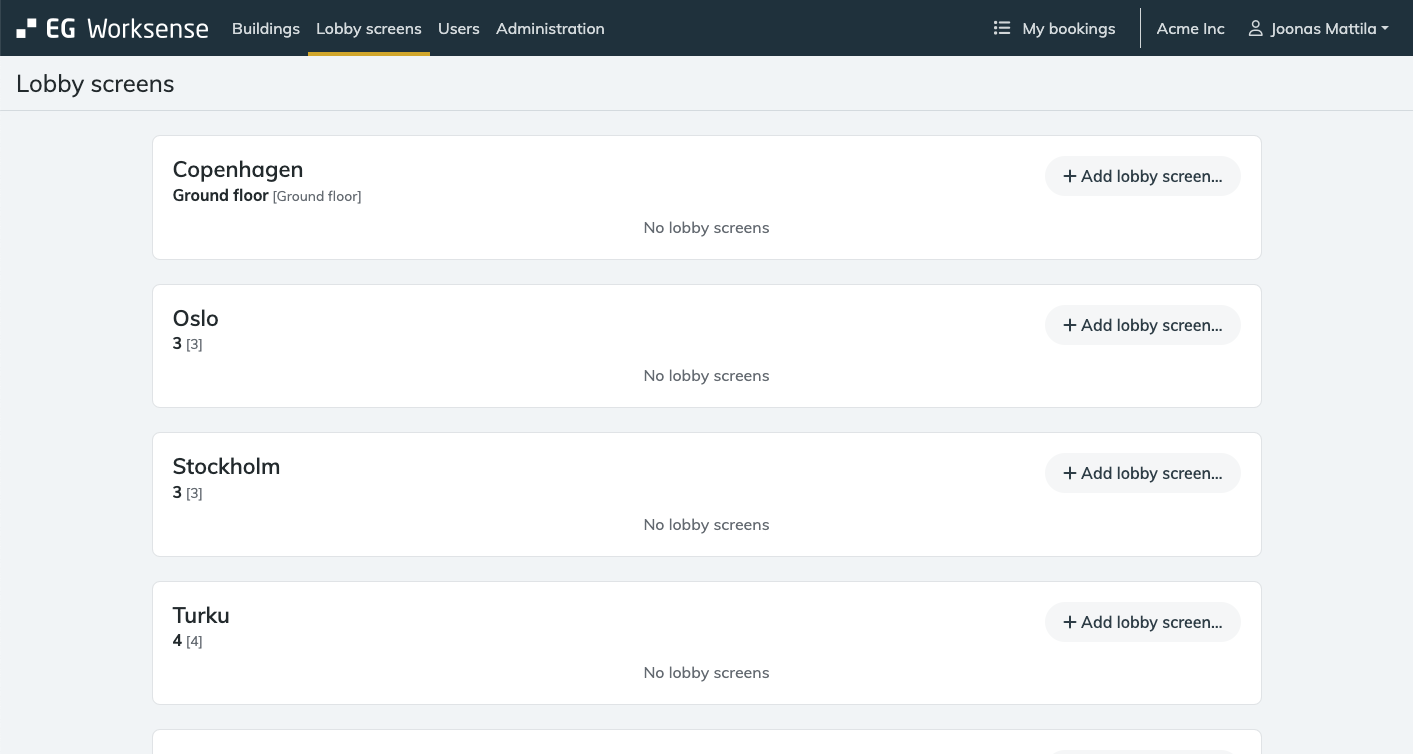Viewport: 1413px width, 754px height.
Task: Select the Lobby screens tab
Action: 368,29
